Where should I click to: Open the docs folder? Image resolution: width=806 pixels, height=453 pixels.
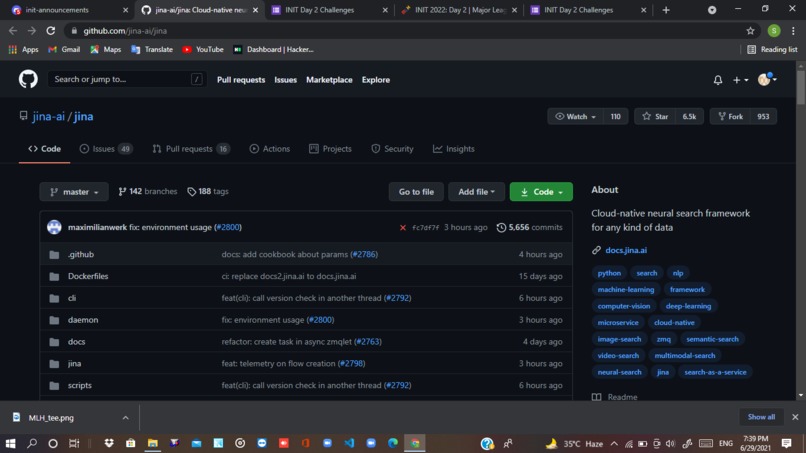coord(77,341)
